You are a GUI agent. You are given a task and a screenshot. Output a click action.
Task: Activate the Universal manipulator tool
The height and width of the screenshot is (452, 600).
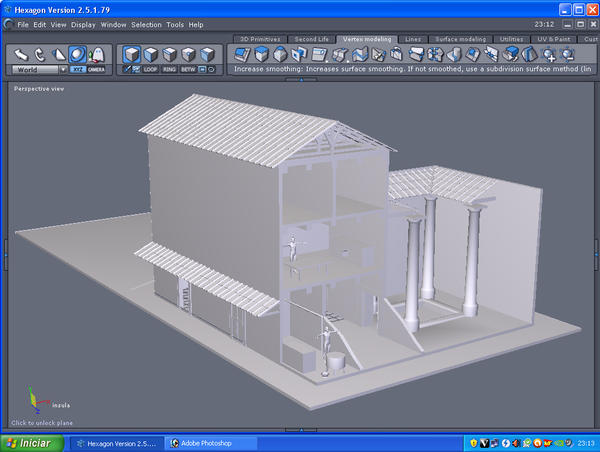pyautogui.click(x=77, y=54)
